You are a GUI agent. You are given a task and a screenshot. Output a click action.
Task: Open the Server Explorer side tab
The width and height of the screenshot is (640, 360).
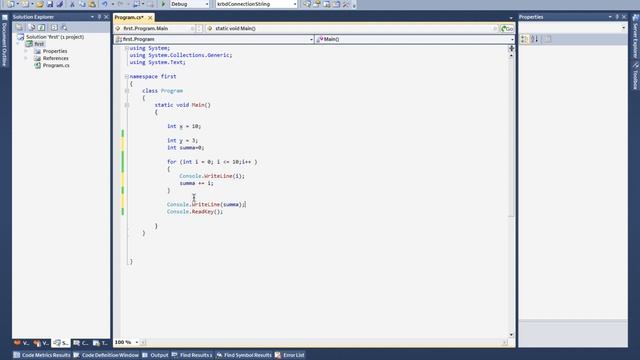click(635, 37)
